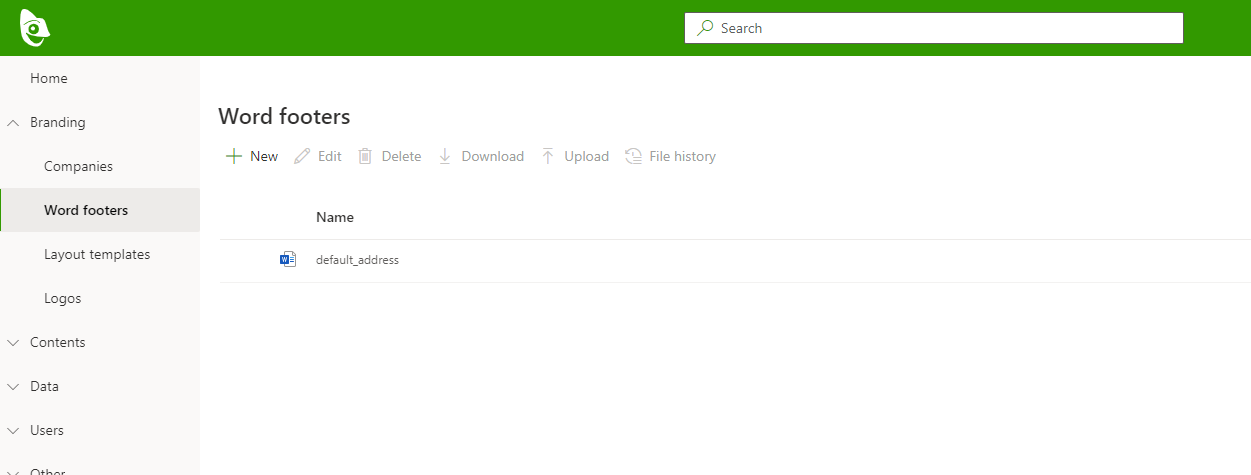Image resolution: width=1251 pixels, height=475 pixels.
Task: Sort by the Name column header
Action: coord(334,217)
